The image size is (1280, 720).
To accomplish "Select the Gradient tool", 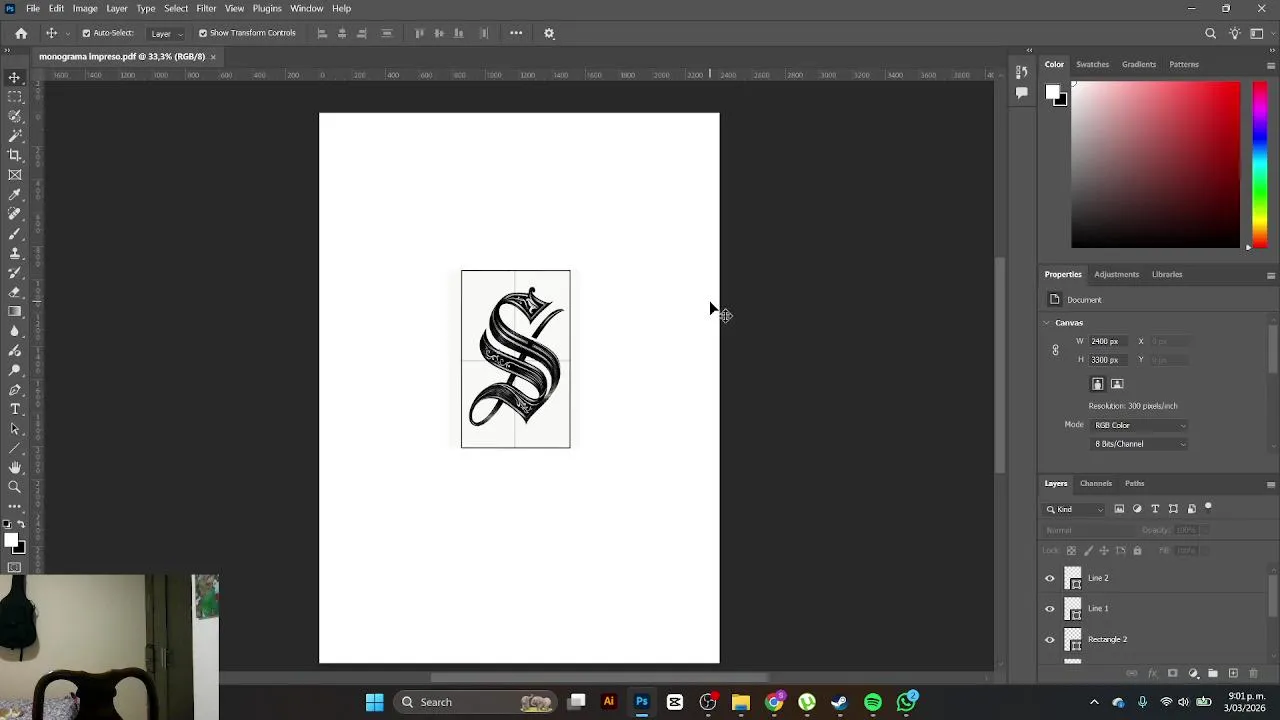I will [x=15, y=311].
